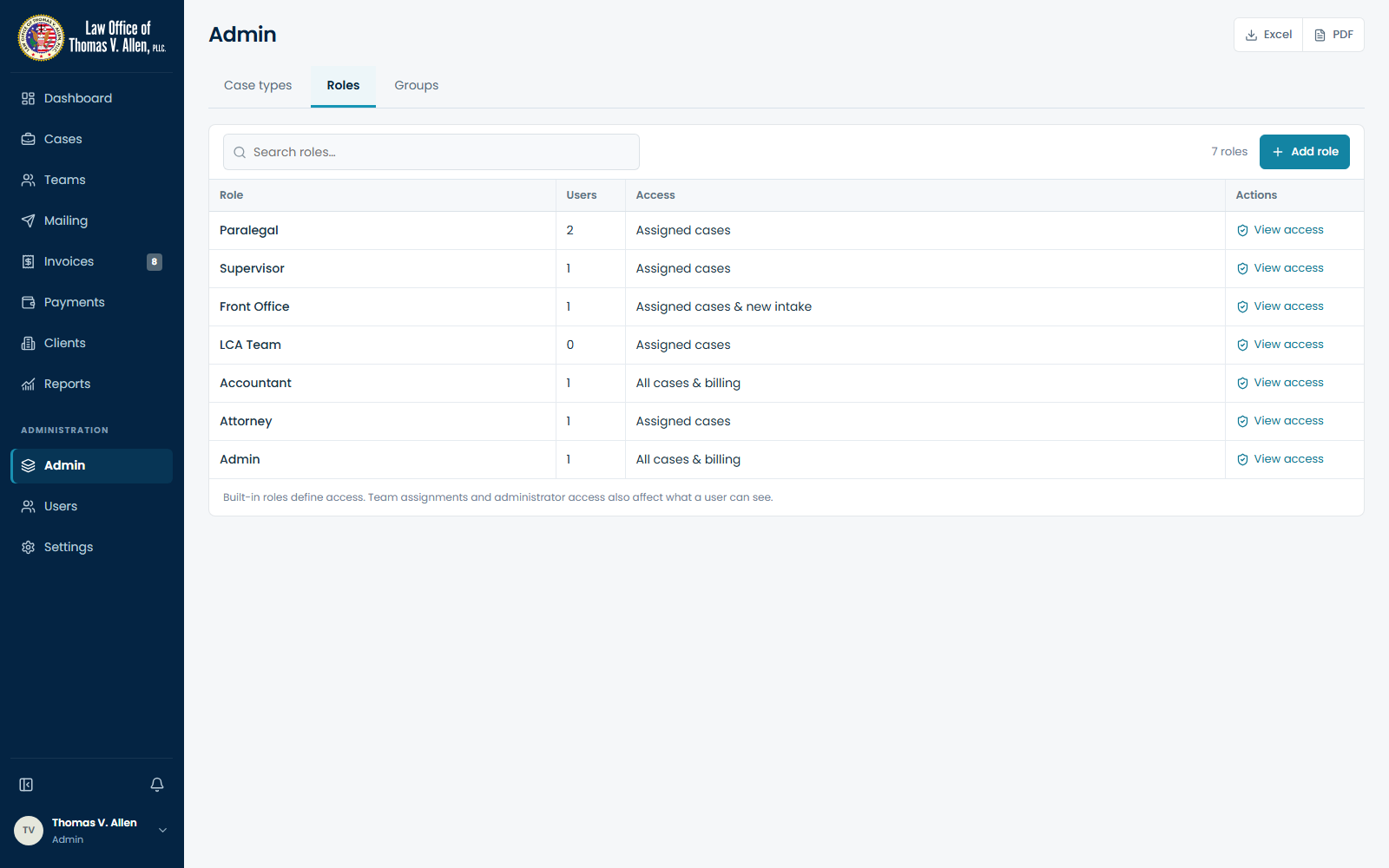
Task: Click the Invoices badge showing 8
Action: click(x=155, y=261)
